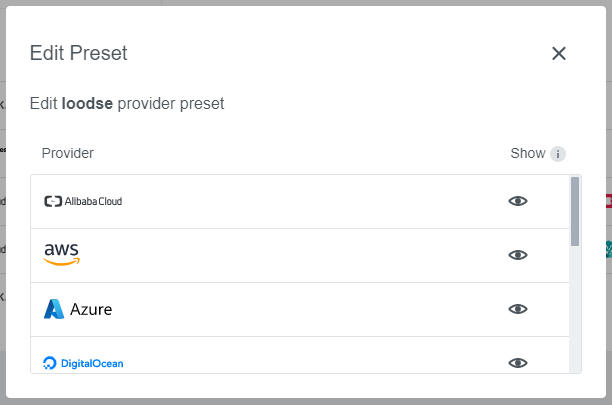Click the Show column header label

coord(528,153)
